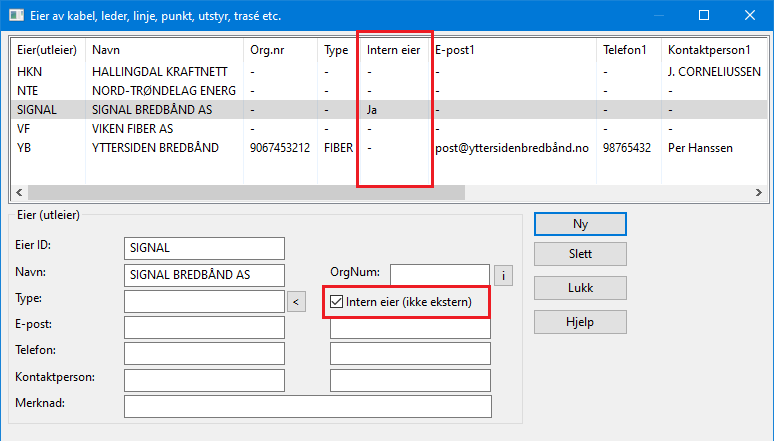Select the VF owner row
775x441 pixels.
coord(389,129)
